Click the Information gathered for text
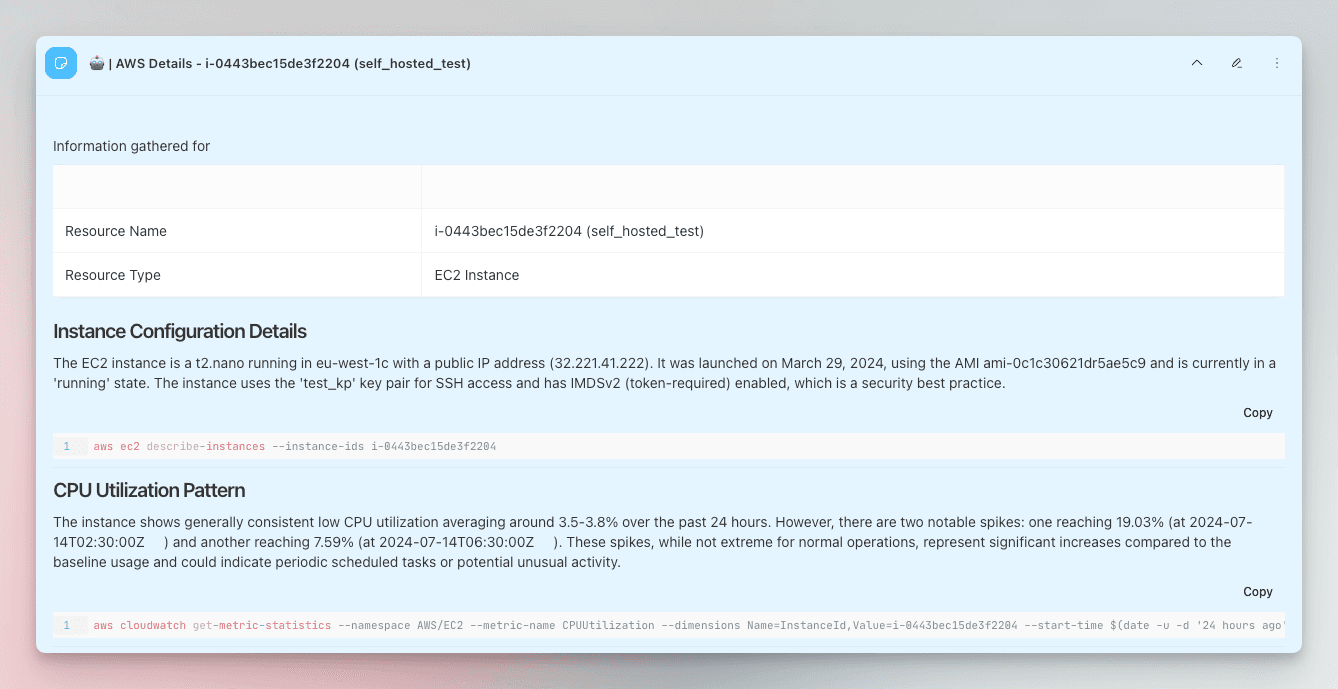 [131, 146]
